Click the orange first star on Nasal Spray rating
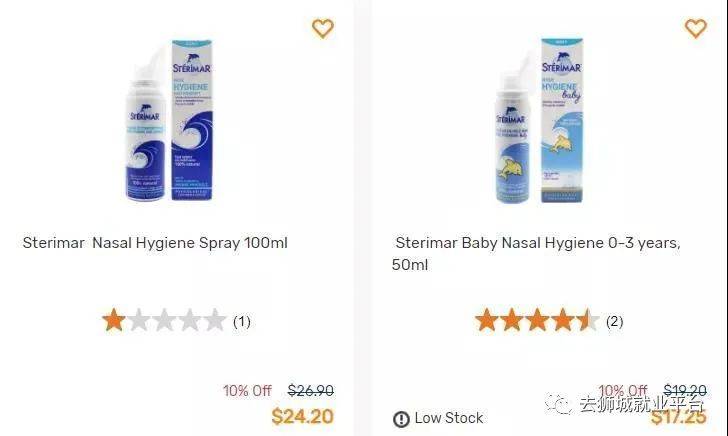The width and height of the screenshot is (728, 436). [x=113, y=321]
